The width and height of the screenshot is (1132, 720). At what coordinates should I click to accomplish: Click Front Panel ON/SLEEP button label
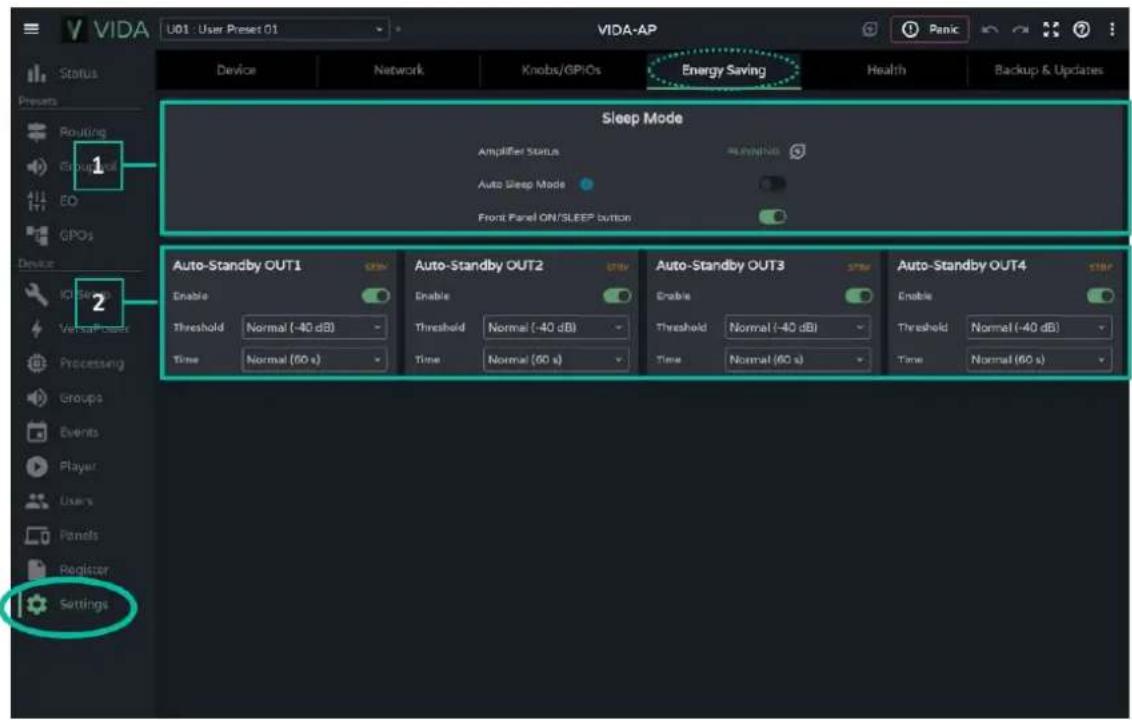pyautogui.click(x=554, y=217)
